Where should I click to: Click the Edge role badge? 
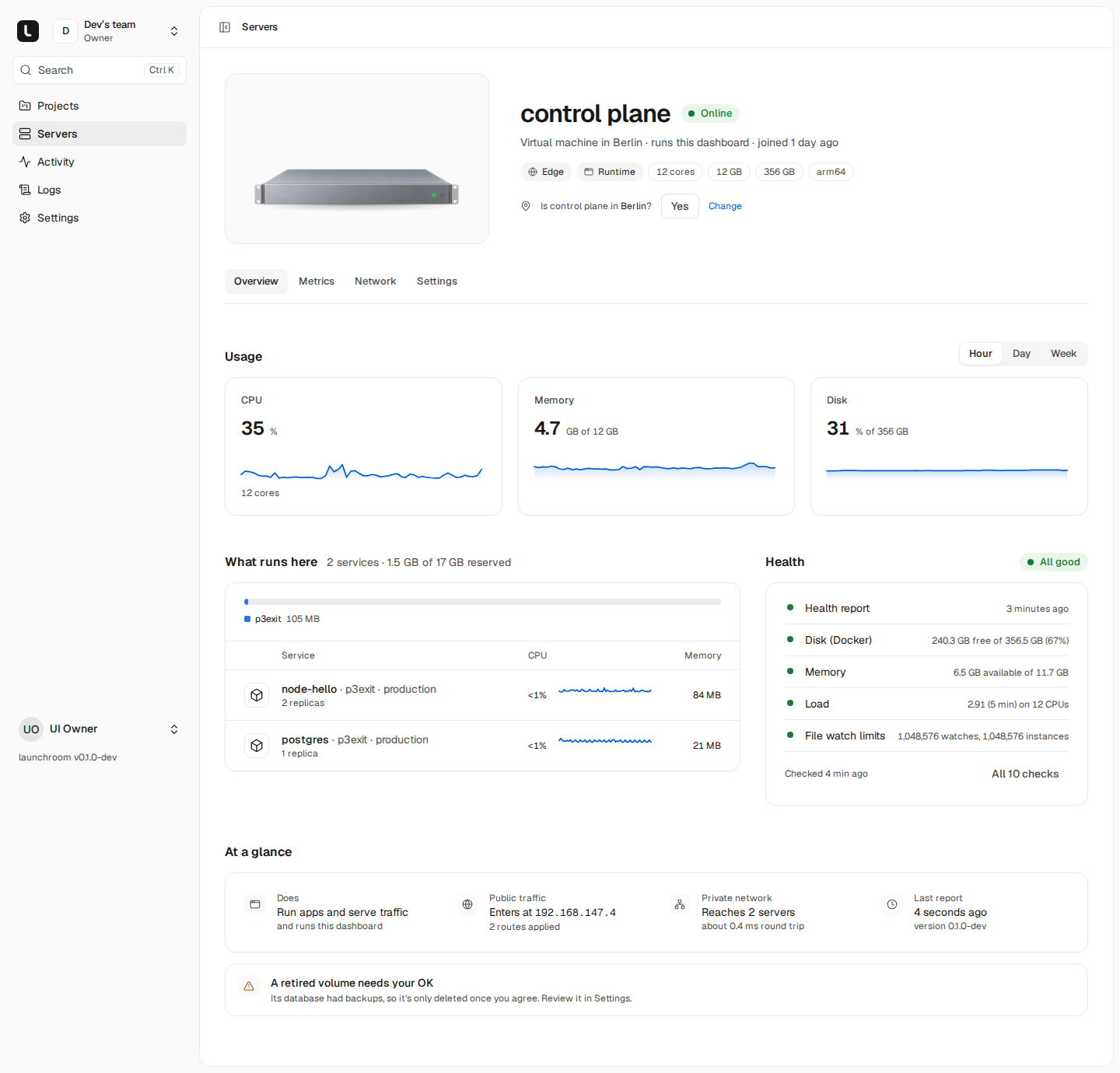point(546,172)
